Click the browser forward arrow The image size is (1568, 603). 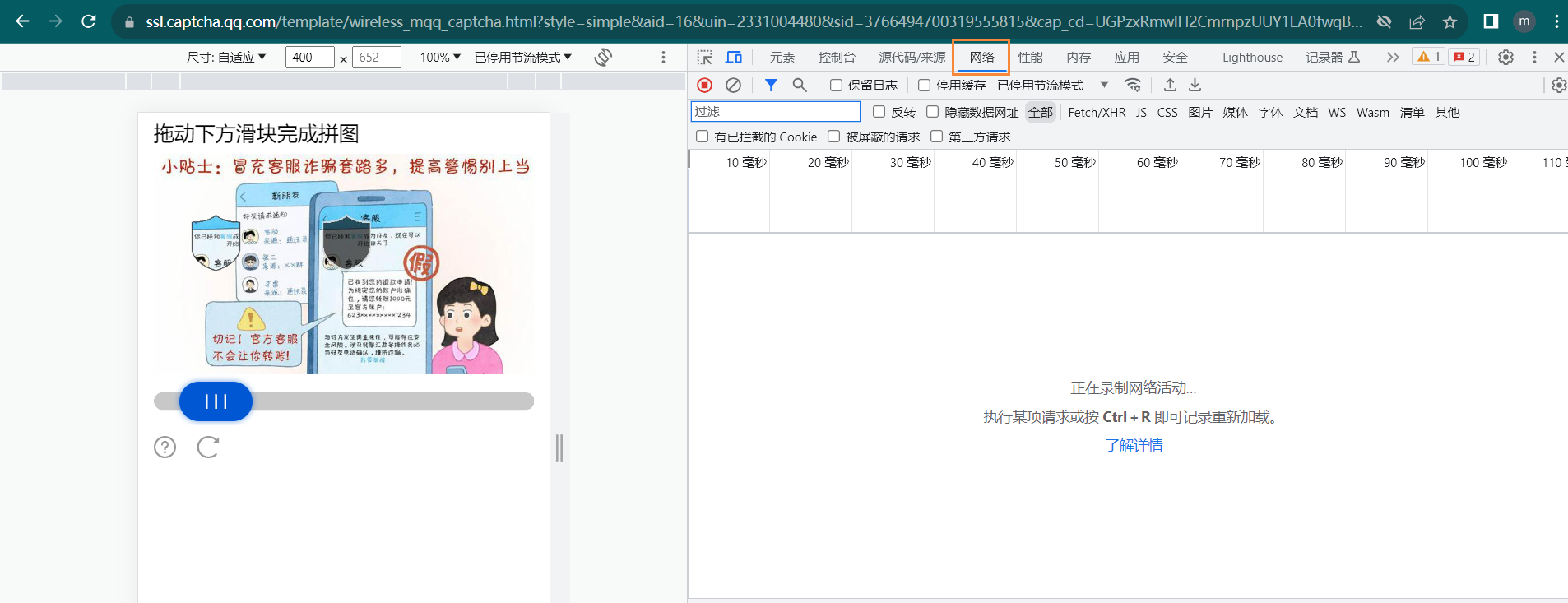pos(55,21)
